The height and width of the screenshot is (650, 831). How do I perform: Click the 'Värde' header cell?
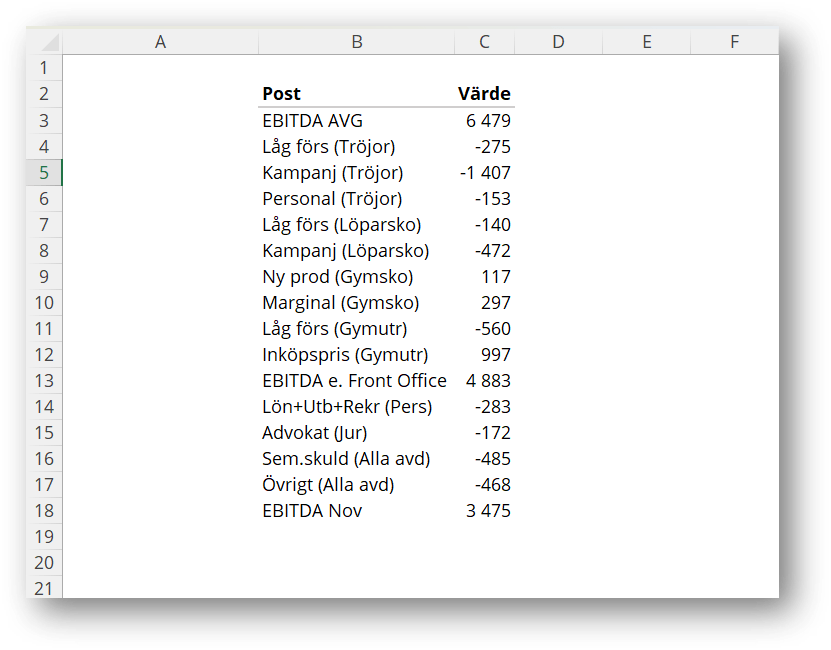pos(484,94)
